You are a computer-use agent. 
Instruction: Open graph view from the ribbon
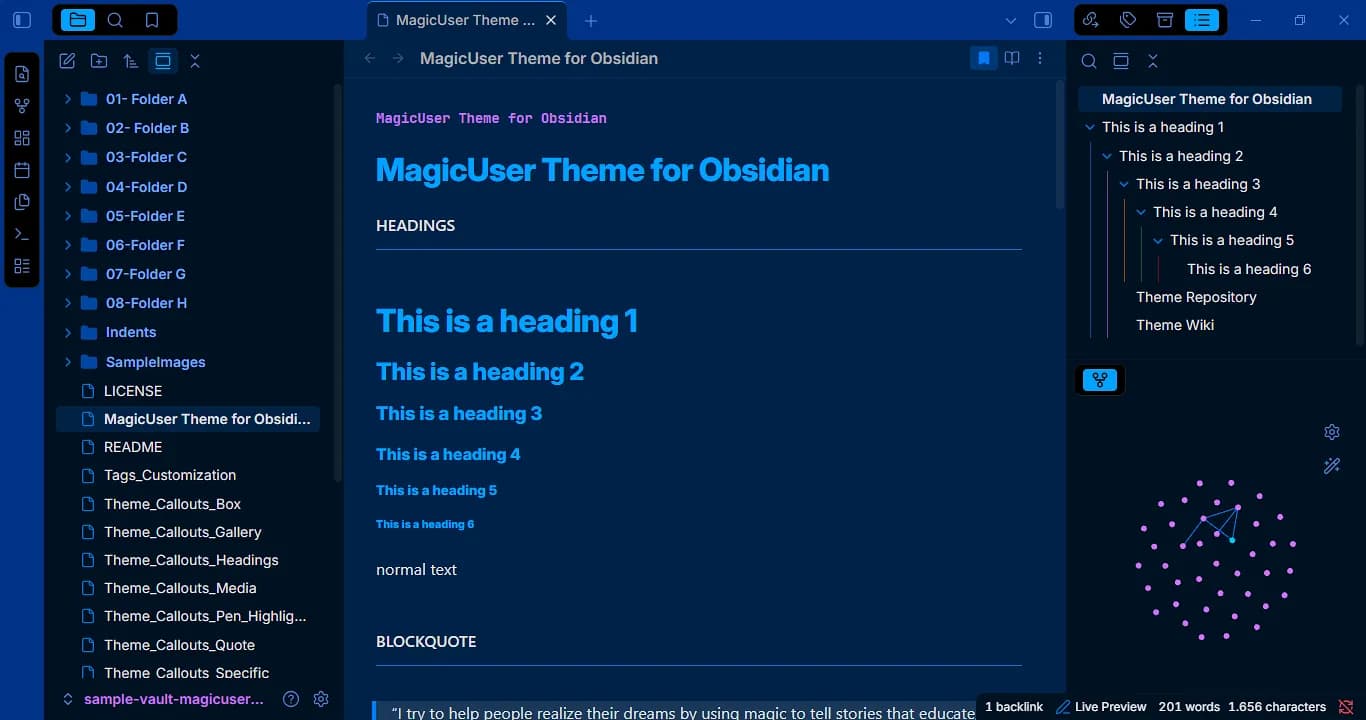[22, 106]
